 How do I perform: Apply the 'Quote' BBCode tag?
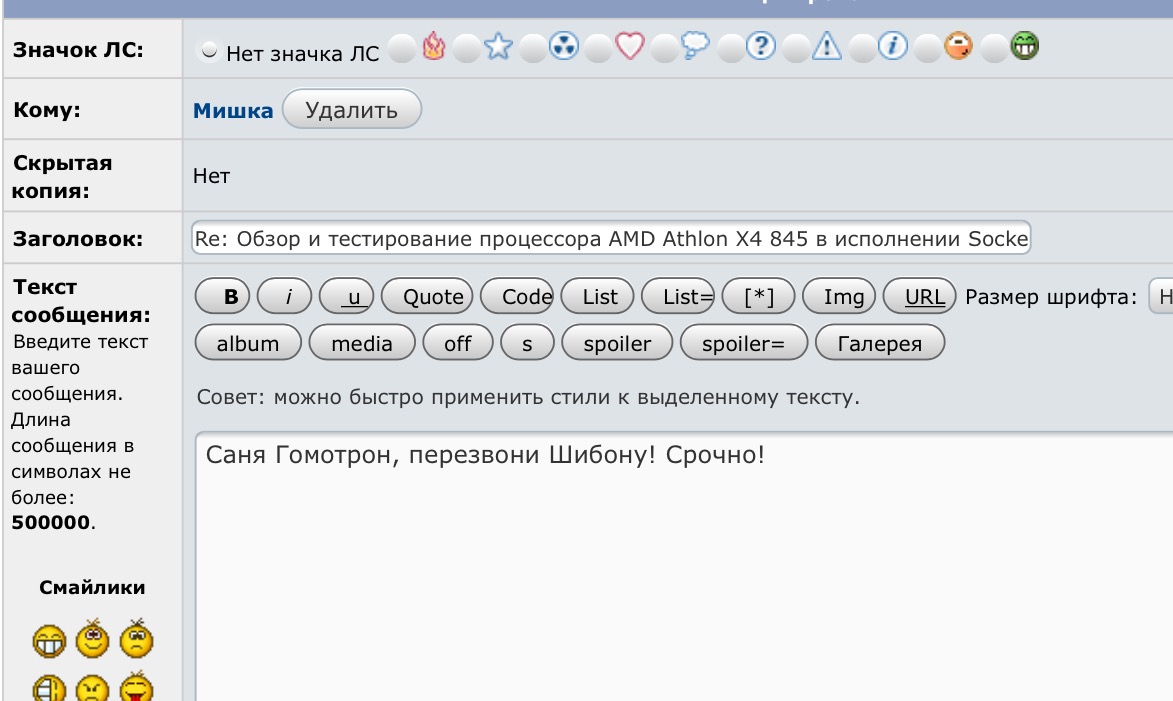[x=433, y=297]
